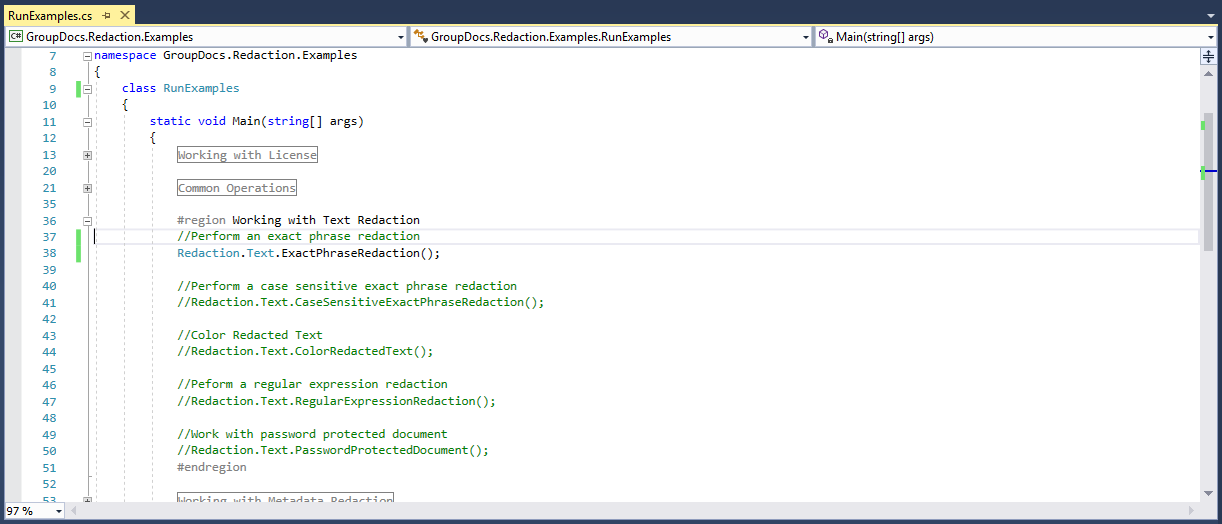
Task: Open the Main(string[] args) member dropdown
Action: click(1210, 37)
